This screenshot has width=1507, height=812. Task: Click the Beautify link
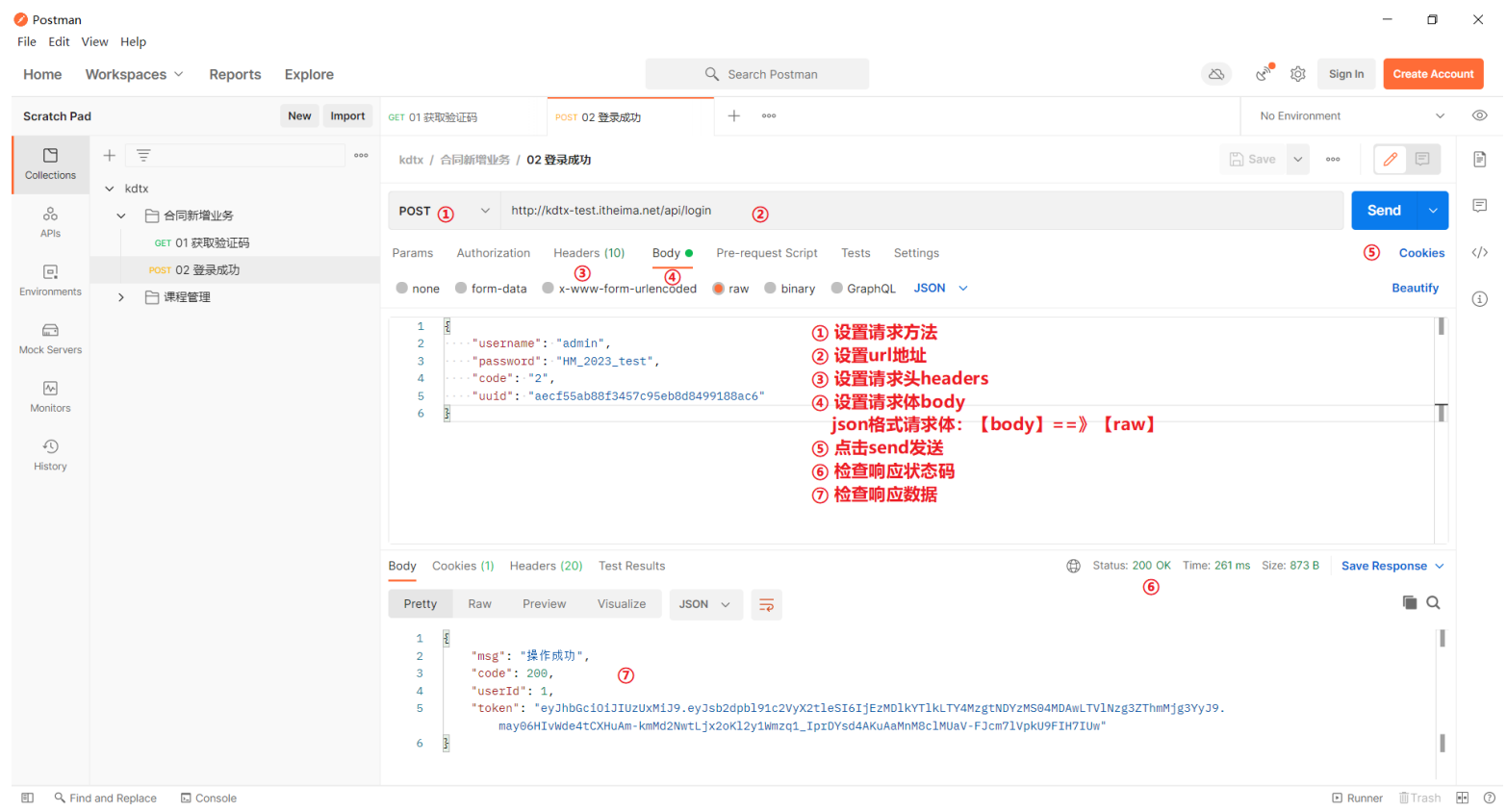coord(1415,288)
